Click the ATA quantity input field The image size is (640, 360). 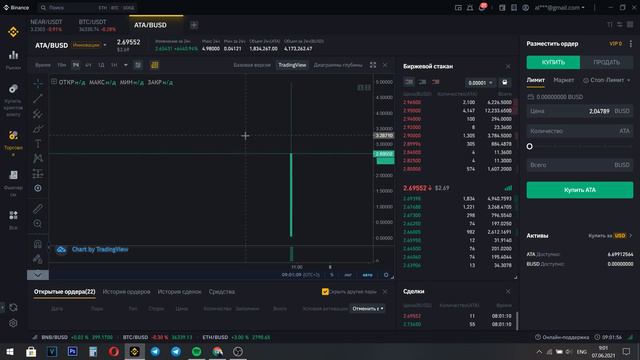click(580, 131)
